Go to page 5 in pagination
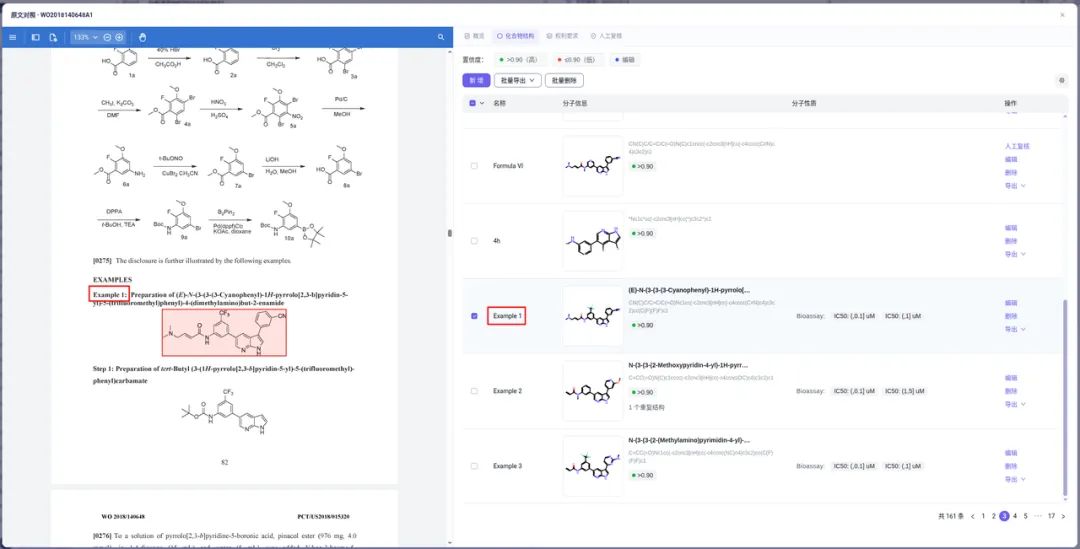 click(x=1025, y=516)
